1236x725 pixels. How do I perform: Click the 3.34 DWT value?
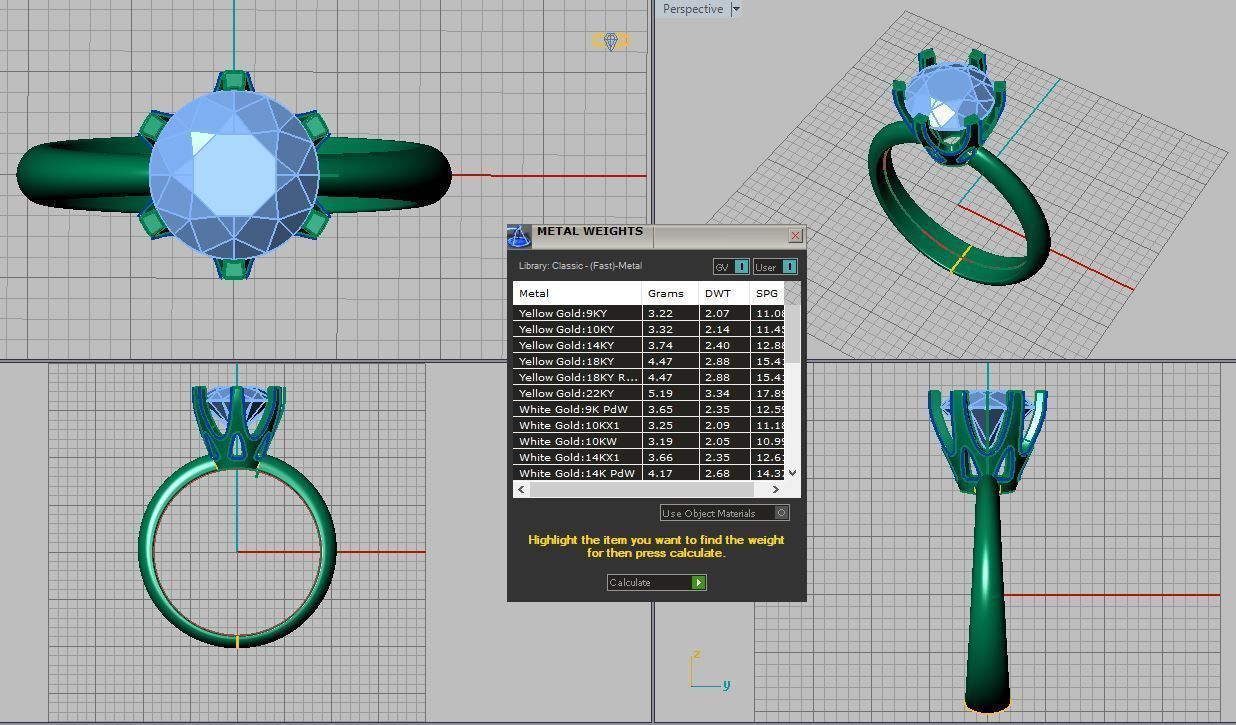pos(717,393)
